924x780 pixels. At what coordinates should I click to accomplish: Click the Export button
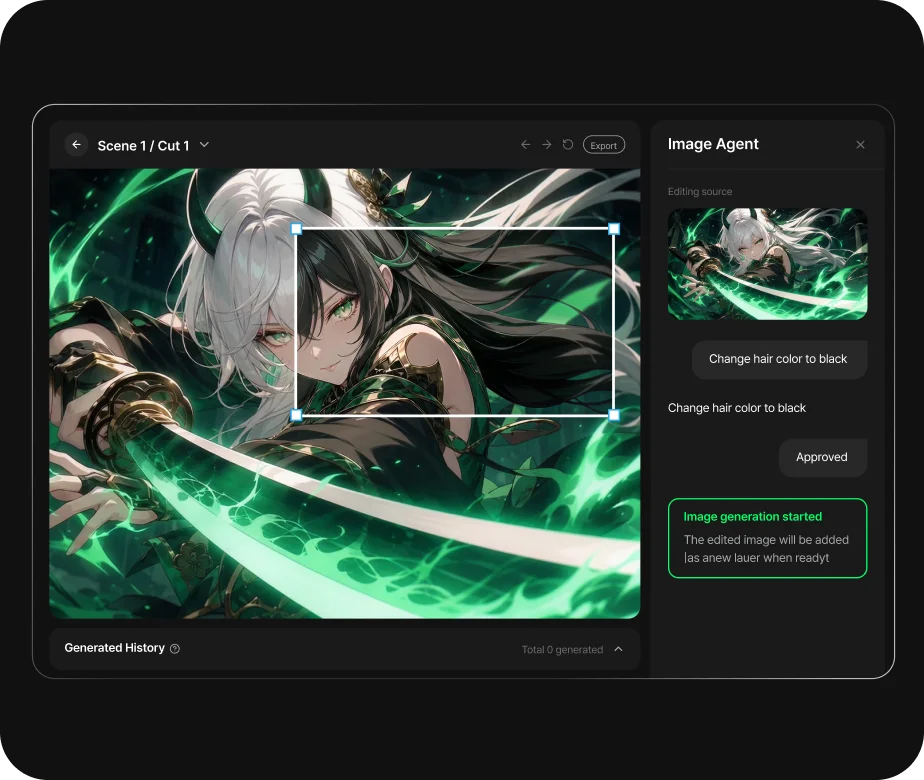tap(604, 145)
